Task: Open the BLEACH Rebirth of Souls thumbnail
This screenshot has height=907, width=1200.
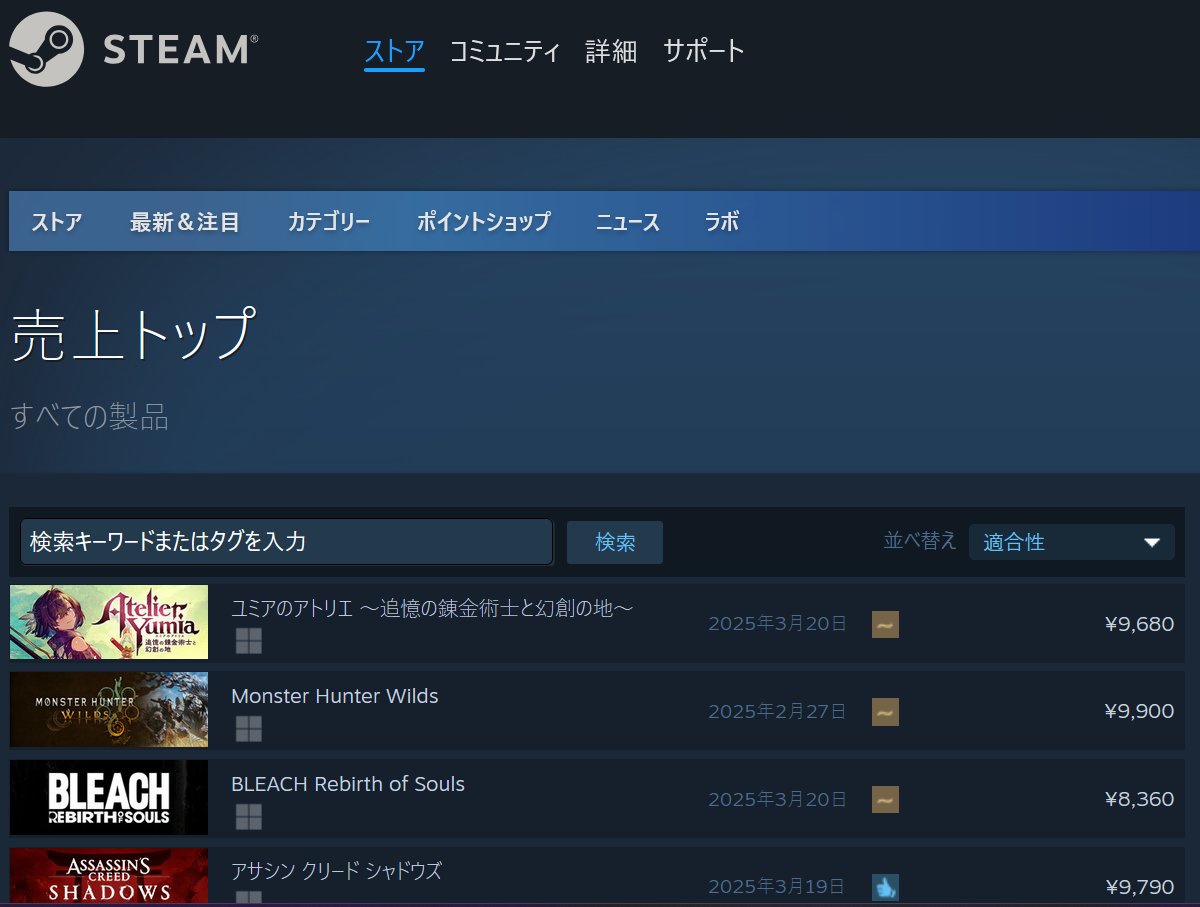Action: pos(109,797)
